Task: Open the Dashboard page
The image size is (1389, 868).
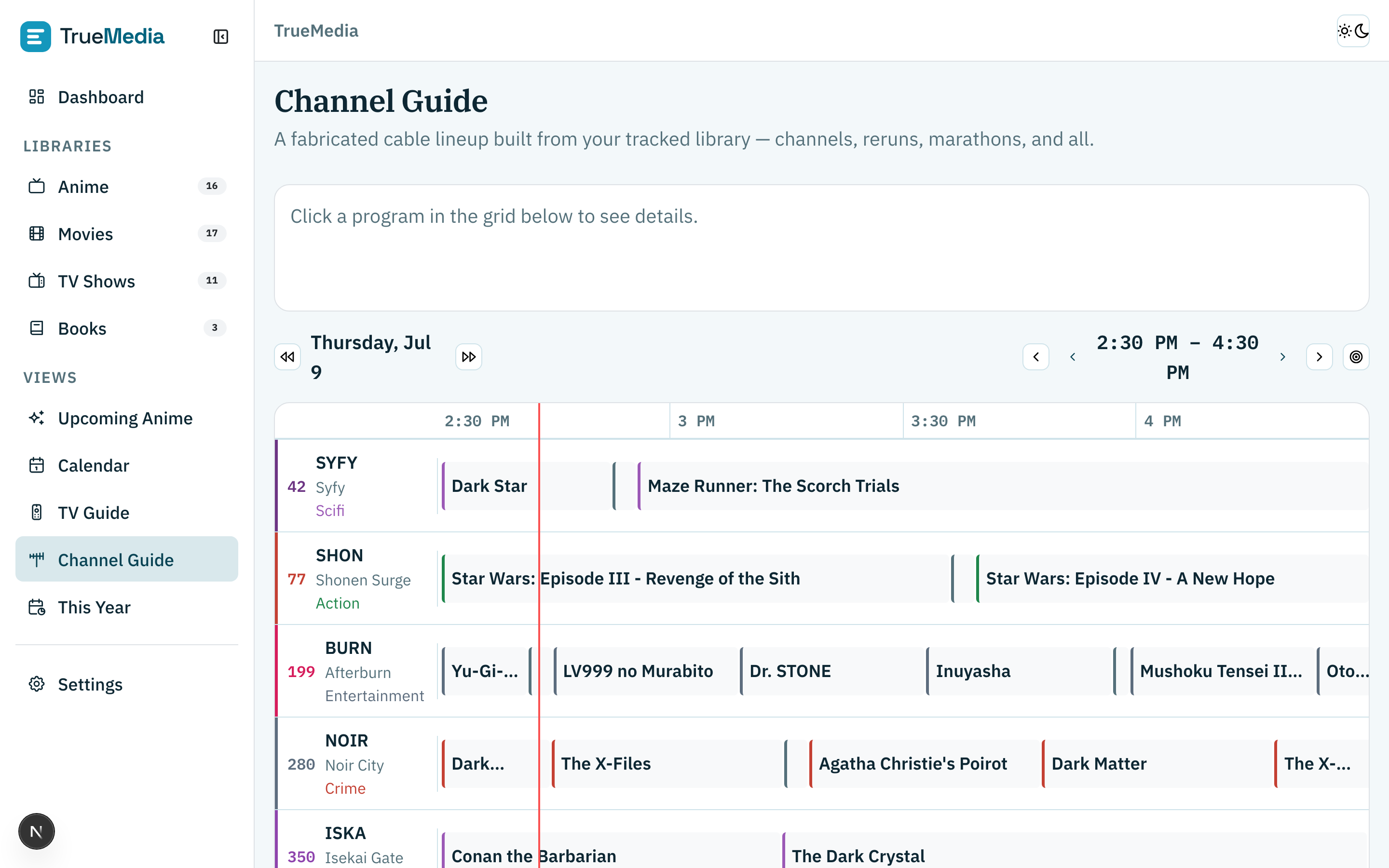Action: pos(126,97)
